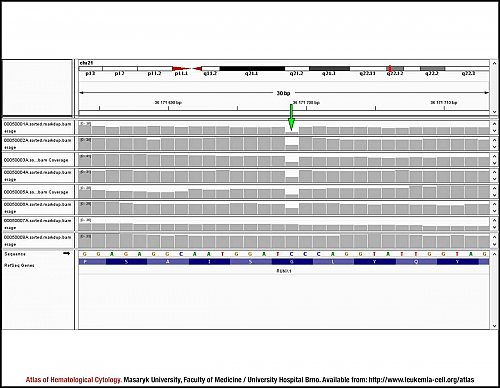Image resolution: width=500 pixels, height=388 pixels.
Task: Click data range label on 00050001A track
Action: [x=85, y=124]
